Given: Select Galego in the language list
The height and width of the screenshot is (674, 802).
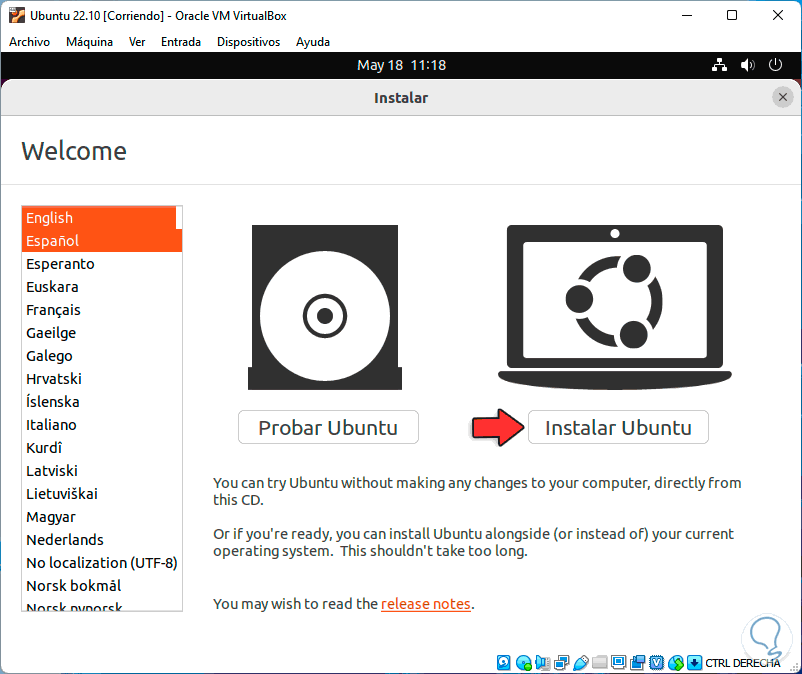Looking at the screenshot, I should (x=102, y=356).
